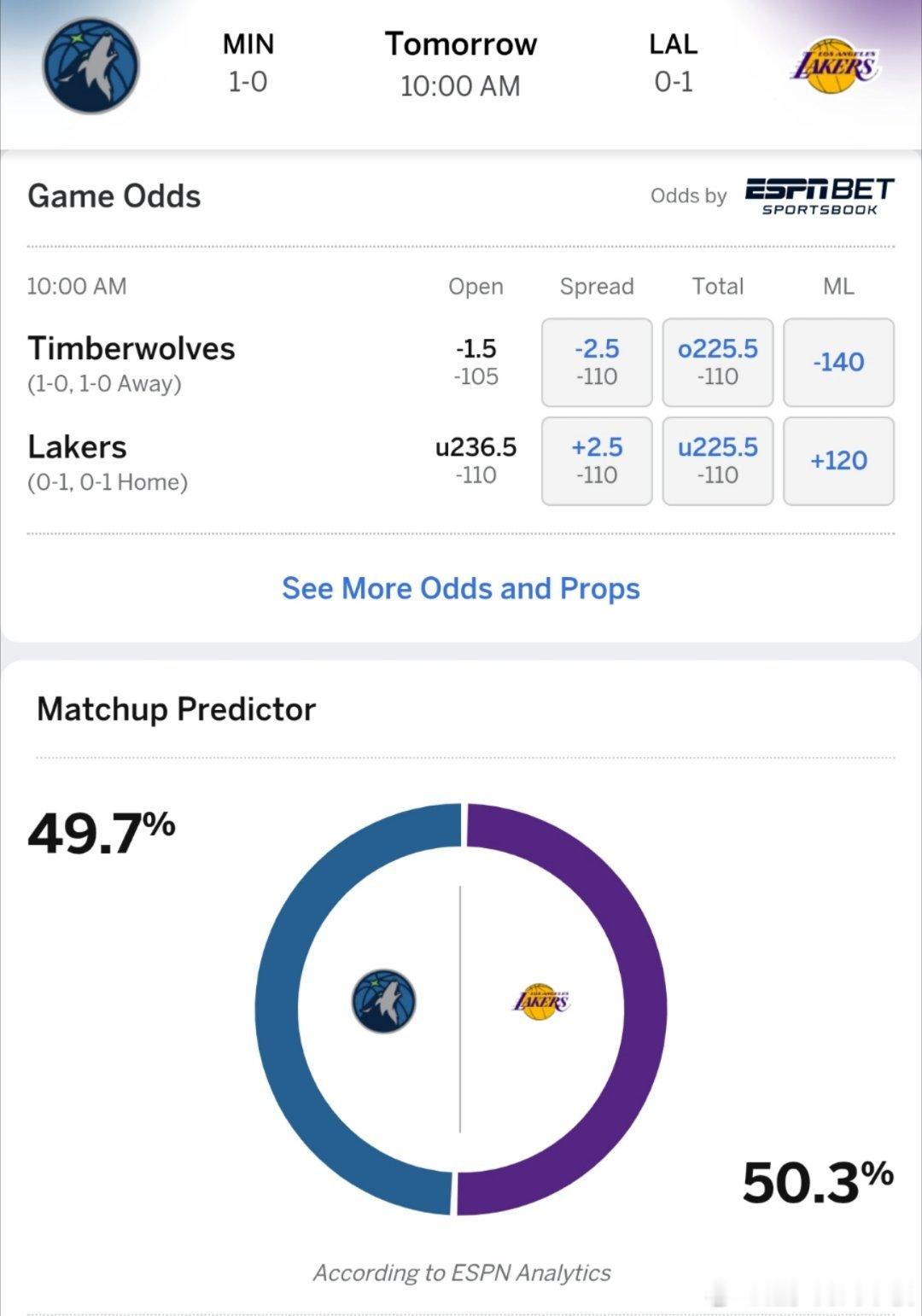Pick the under 225.5 total bet
922x1316 pixels.
click(718, 461)
